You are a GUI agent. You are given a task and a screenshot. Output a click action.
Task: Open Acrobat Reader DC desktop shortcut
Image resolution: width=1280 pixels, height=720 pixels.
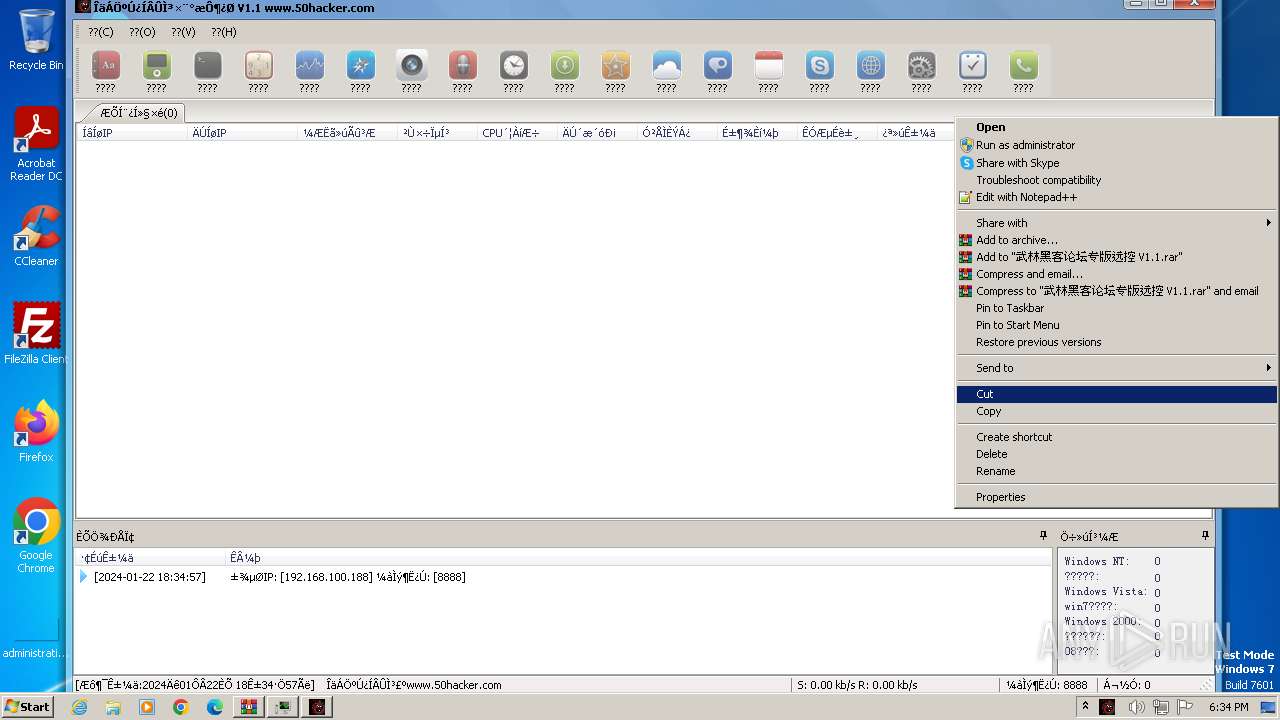click(36, 144)
